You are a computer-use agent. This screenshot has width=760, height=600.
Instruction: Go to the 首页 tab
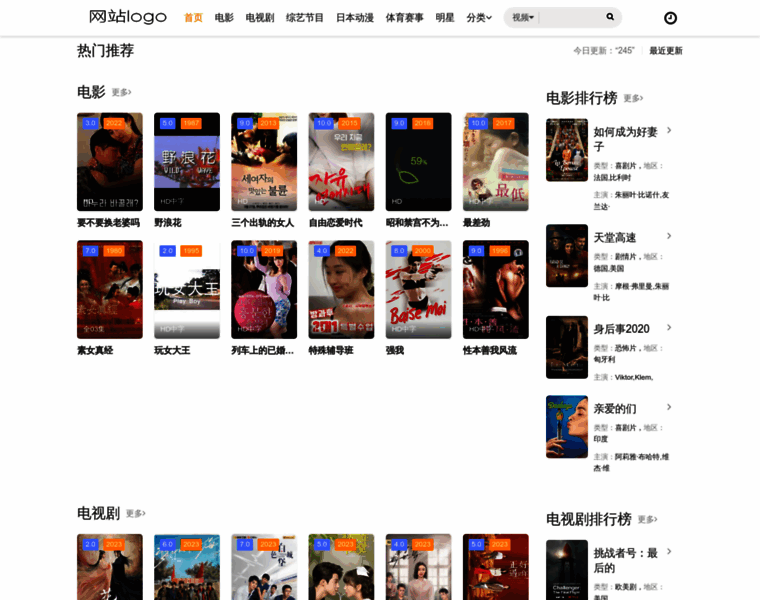[x=193, y=18]
